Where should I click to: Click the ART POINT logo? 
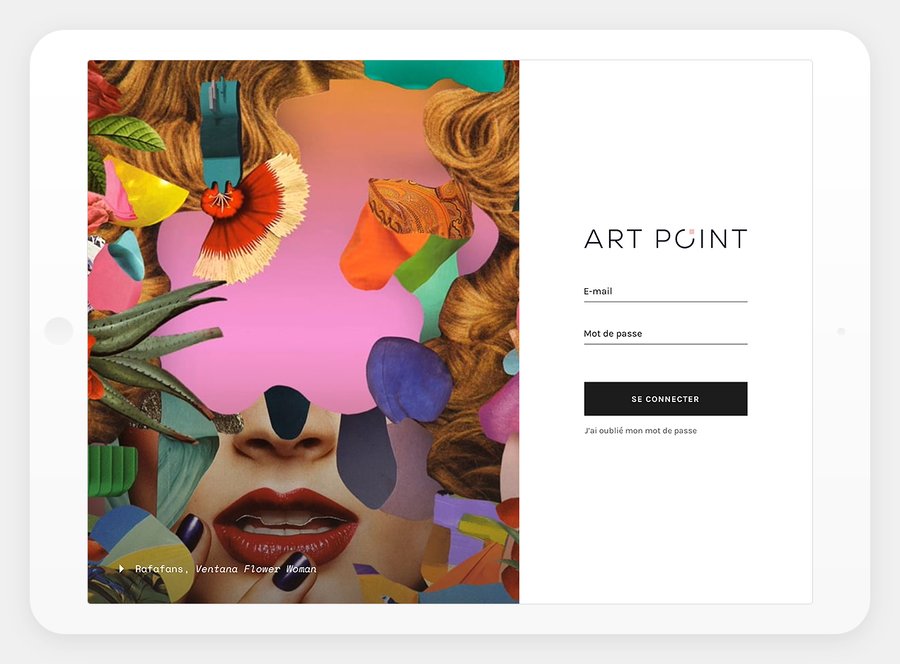click(x=665, y=239)
